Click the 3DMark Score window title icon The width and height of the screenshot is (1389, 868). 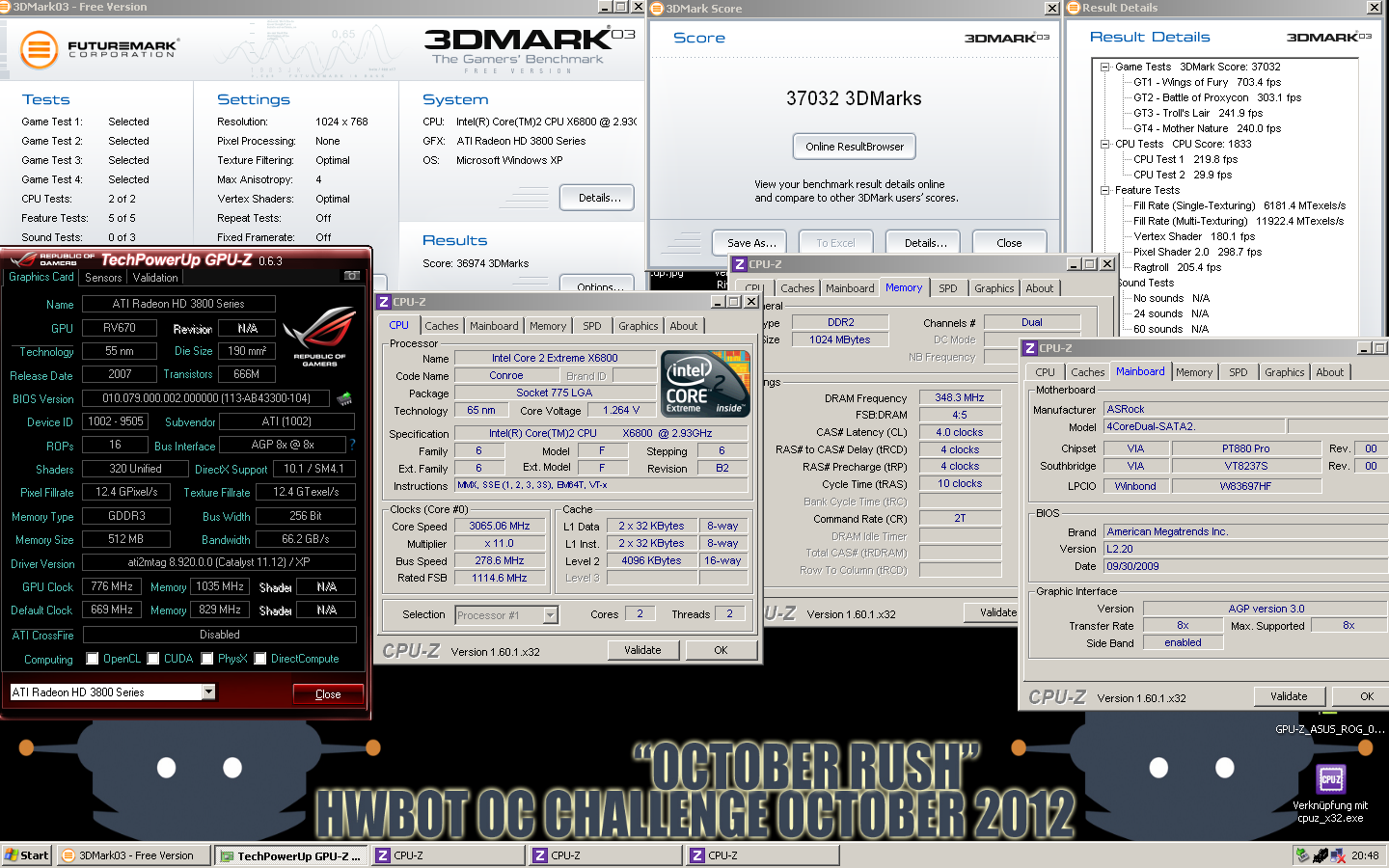tap(657, 8)
